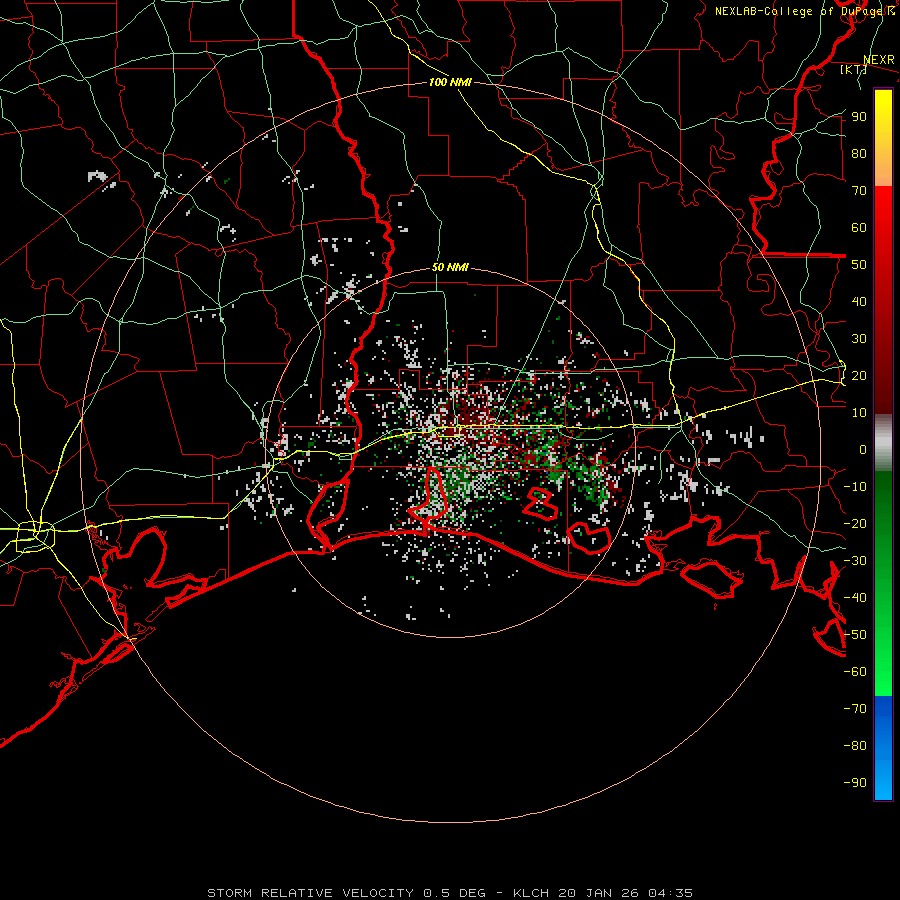Screen dimensions: 900x900
Task: Pick the blue segment of the color bar
Action: (883, 748)
